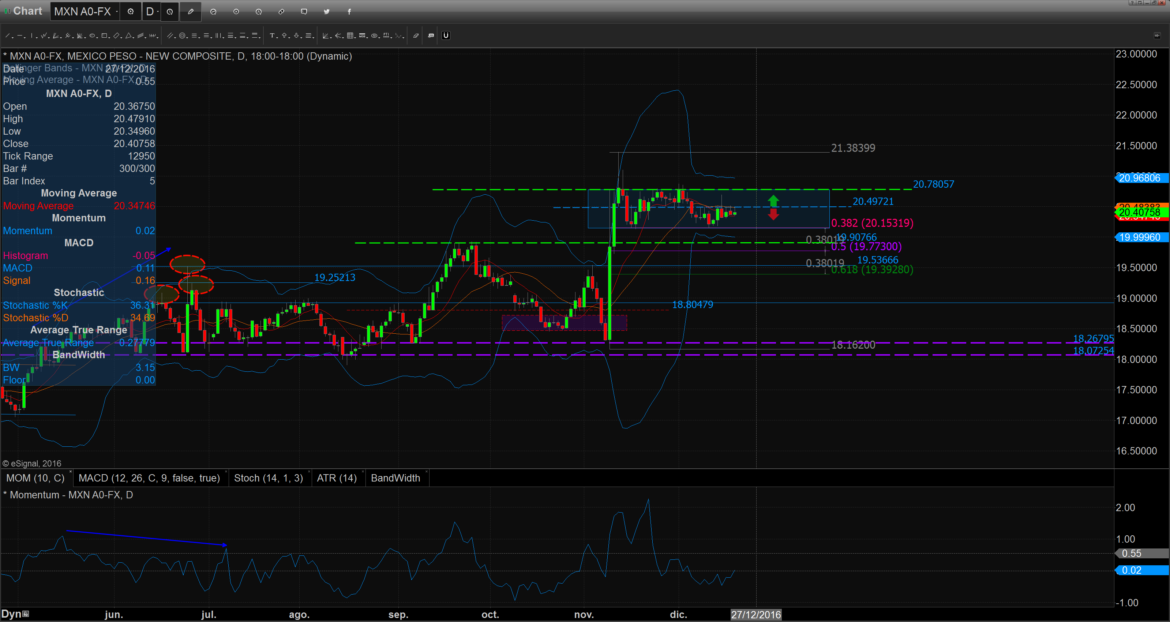Select the Fibonacci time vertical bars tool
The height and width of the screenshot is (622, 1170).
click(218, 35)
